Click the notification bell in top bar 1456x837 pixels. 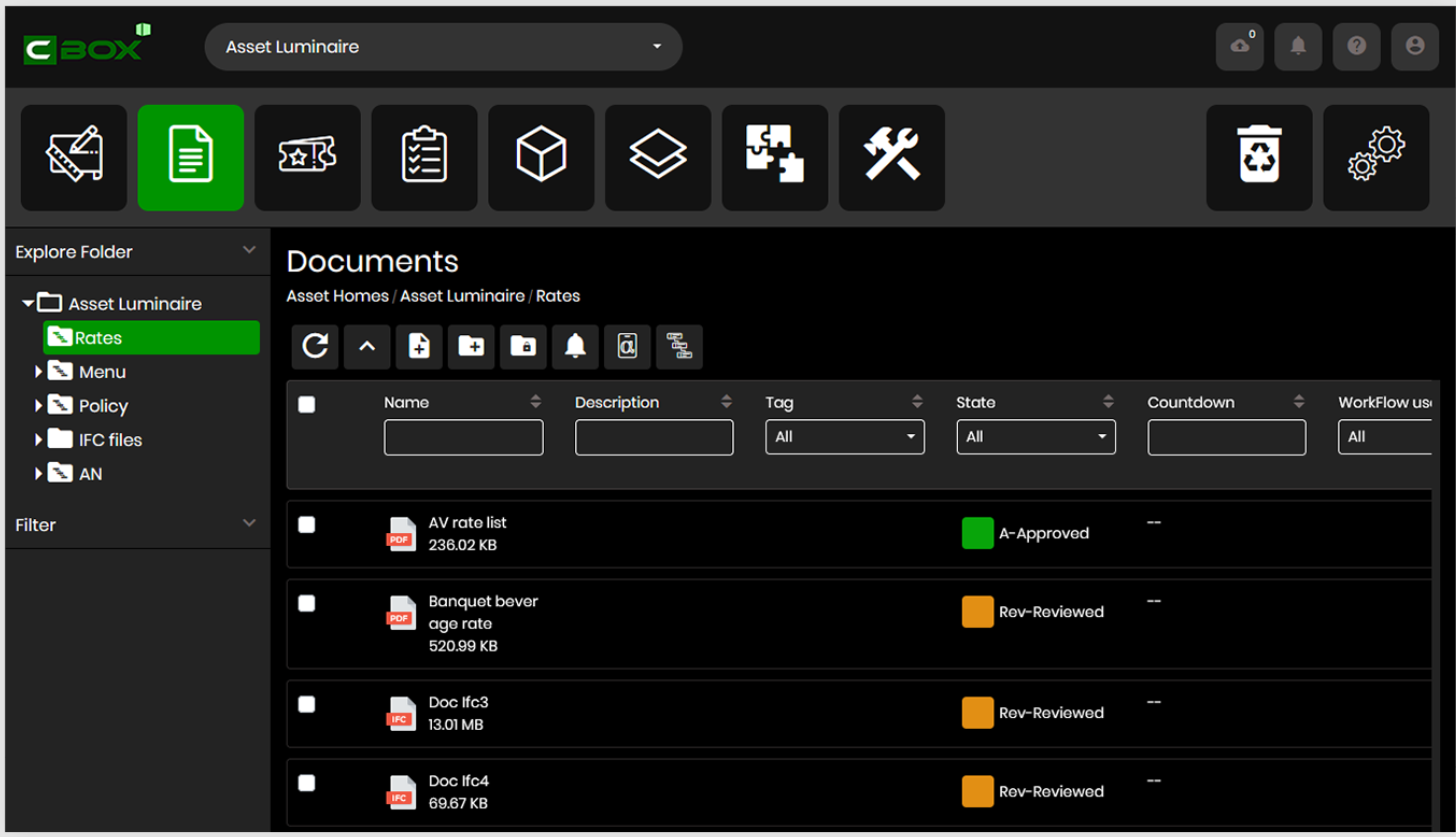pos(1298,46)
